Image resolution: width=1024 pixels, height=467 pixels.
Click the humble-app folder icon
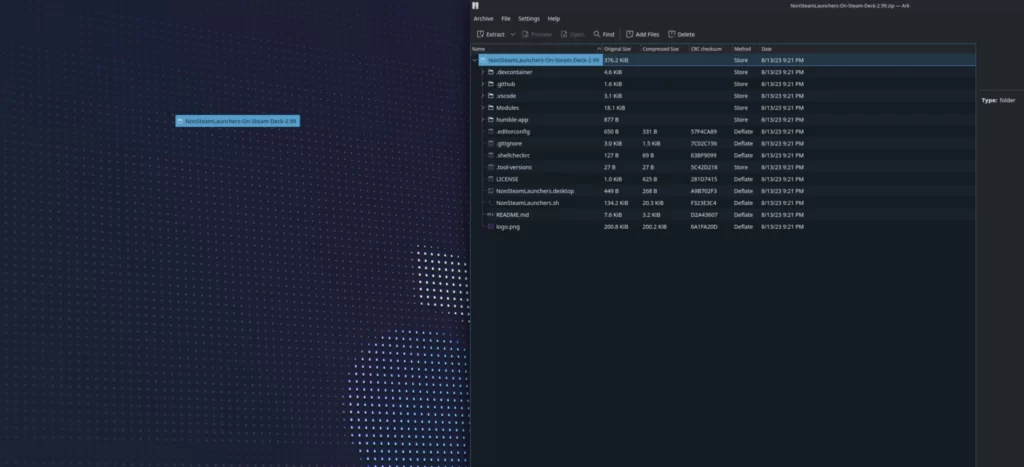click(x=490, y=120)
